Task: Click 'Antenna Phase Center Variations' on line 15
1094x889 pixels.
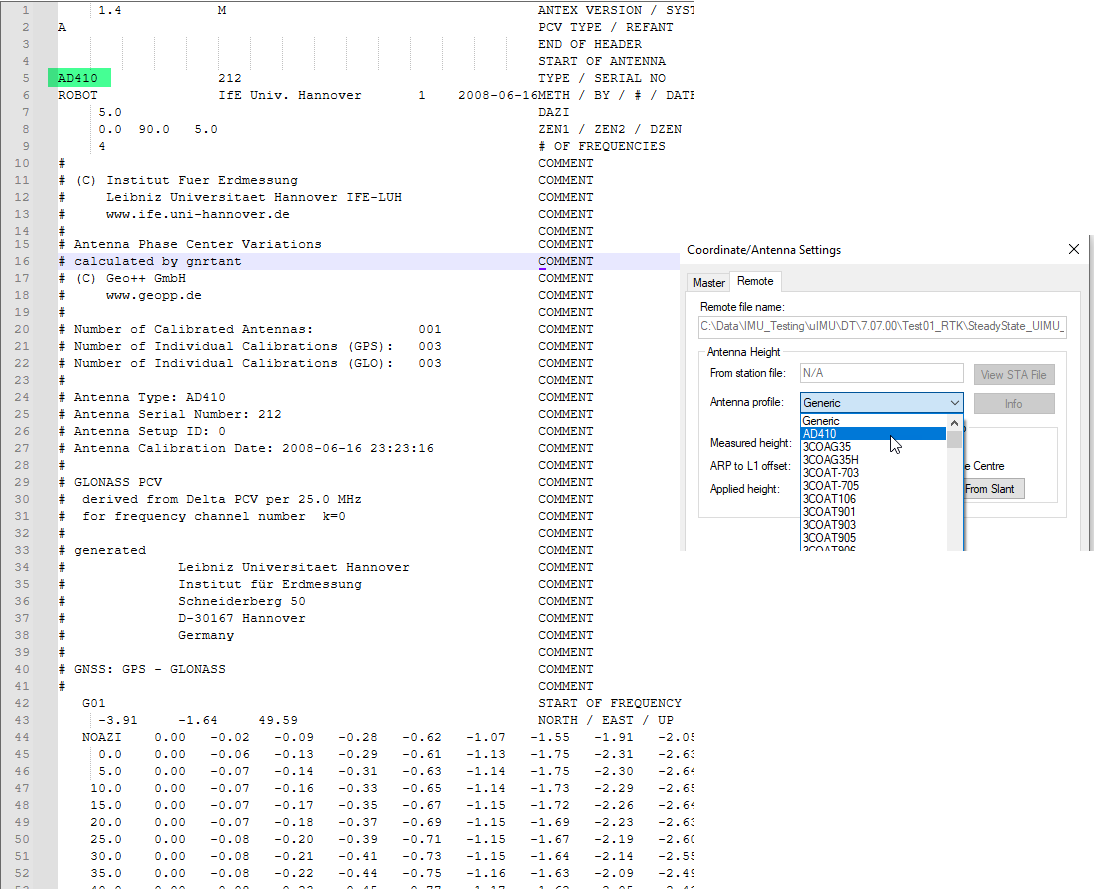Action: click(197, 244)
